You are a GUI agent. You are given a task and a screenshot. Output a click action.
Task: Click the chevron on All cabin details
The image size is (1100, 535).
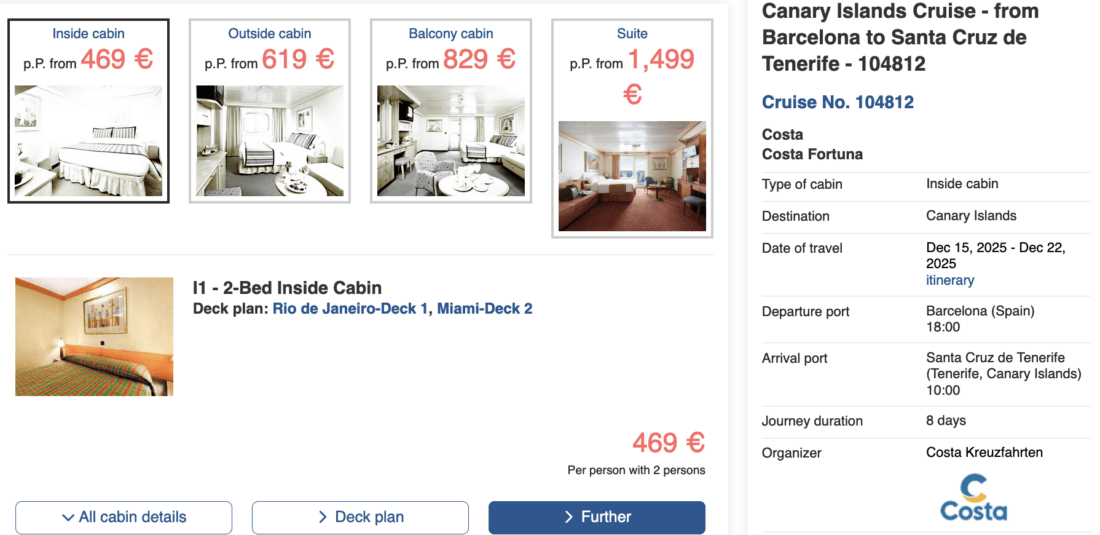tap(68, 517)
